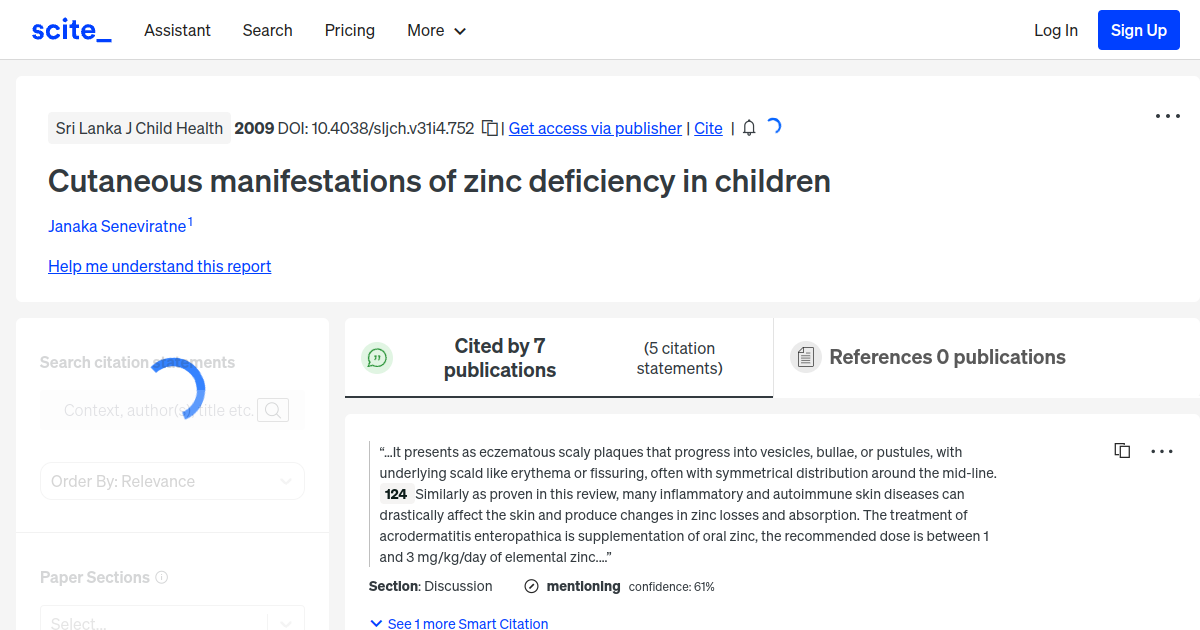This screenshot has height=630, width=1200.
Task: Click the magnifier in the citation search box
Action: coord(272,410)
